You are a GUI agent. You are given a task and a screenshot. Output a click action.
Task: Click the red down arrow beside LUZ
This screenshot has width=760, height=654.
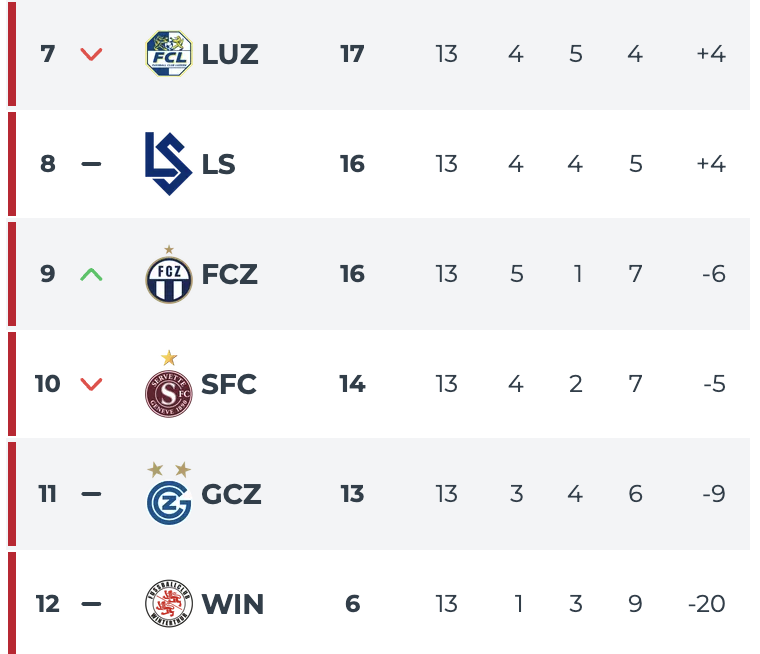tap(91, 54)
